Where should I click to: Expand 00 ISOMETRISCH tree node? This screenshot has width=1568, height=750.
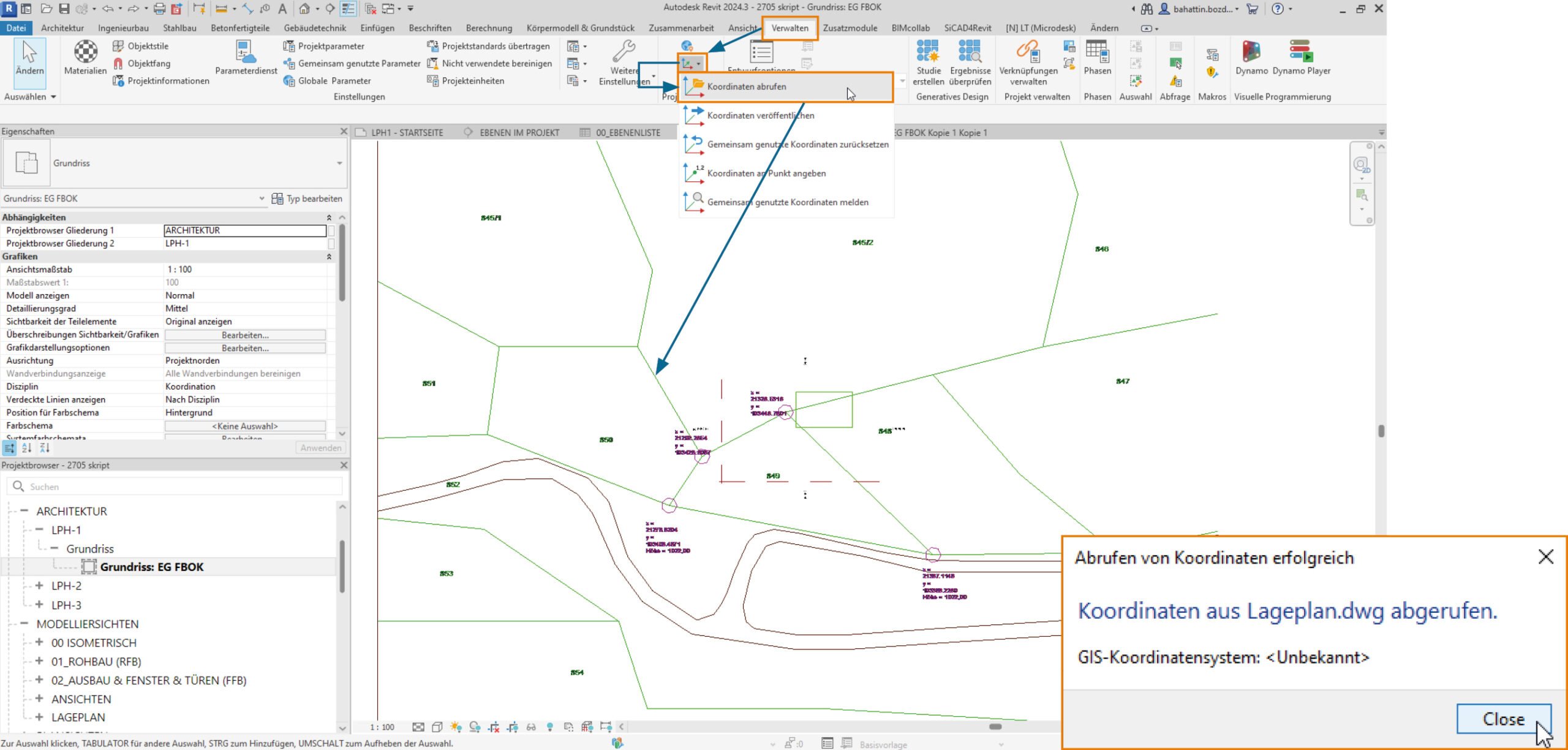[x=39, y=642]
